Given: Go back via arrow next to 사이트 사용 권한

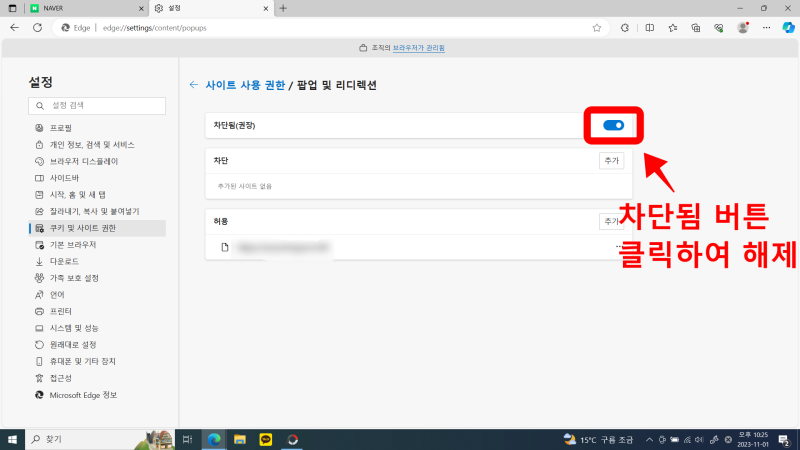Looking at the screenshot, I should [x=193, y=85].
